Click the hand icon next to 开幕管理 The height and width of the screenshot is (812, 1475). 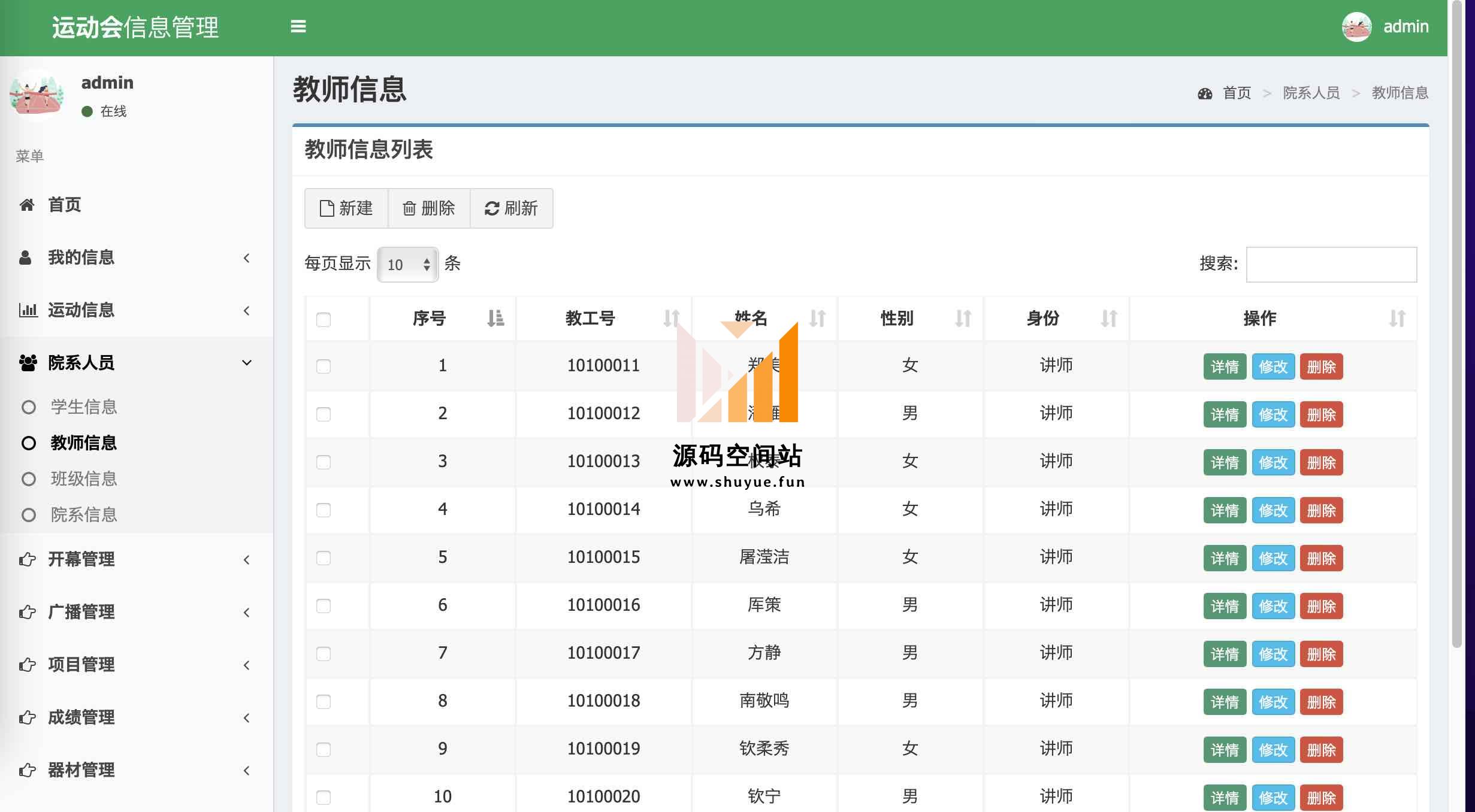click(x=27, y=559)
